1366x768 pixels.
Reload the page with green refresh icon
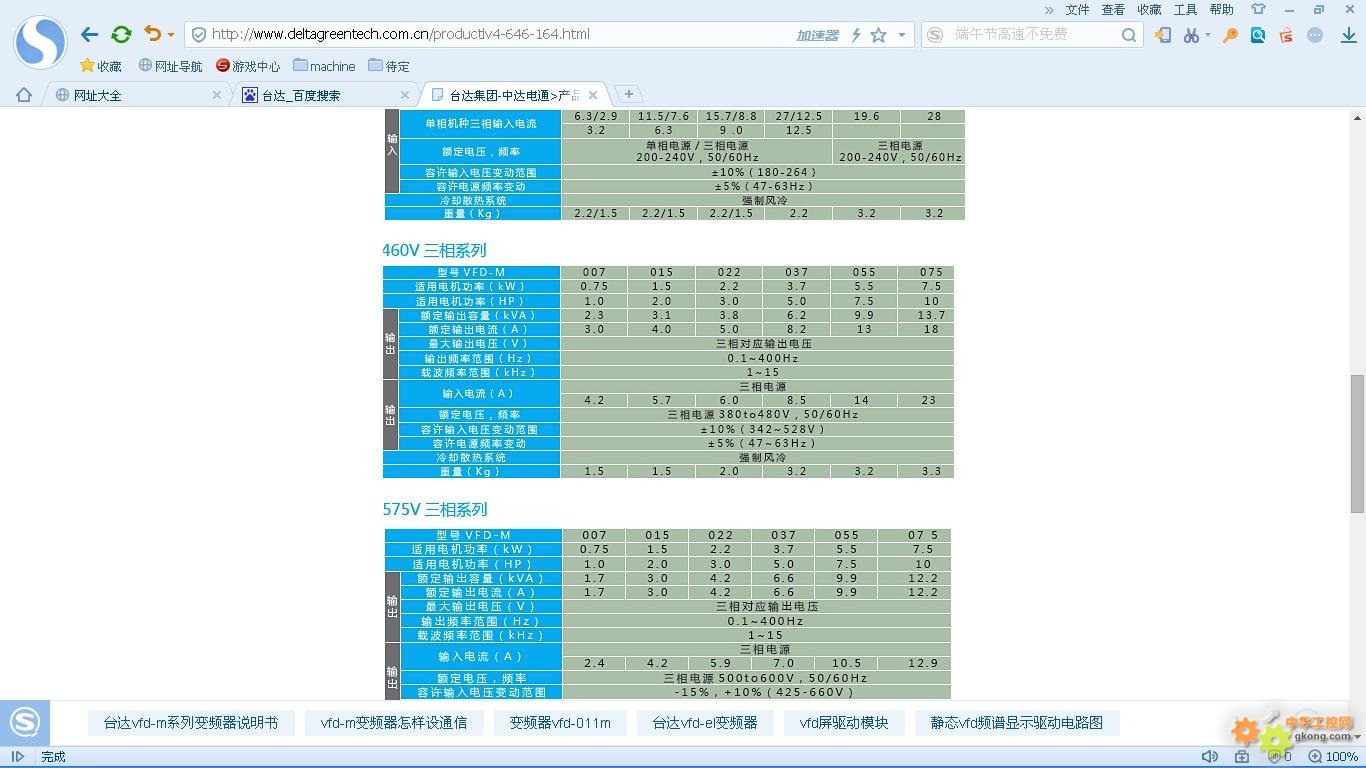[121, 34]
